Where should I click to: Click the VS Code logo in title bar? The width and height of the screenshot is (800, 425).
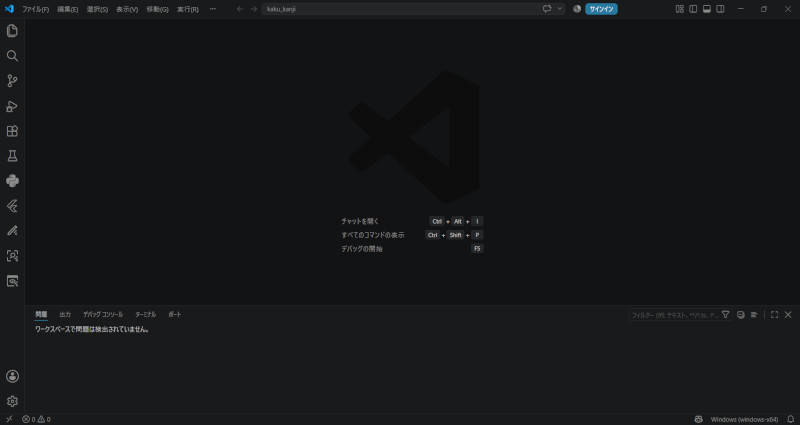(x=9, y=9)
